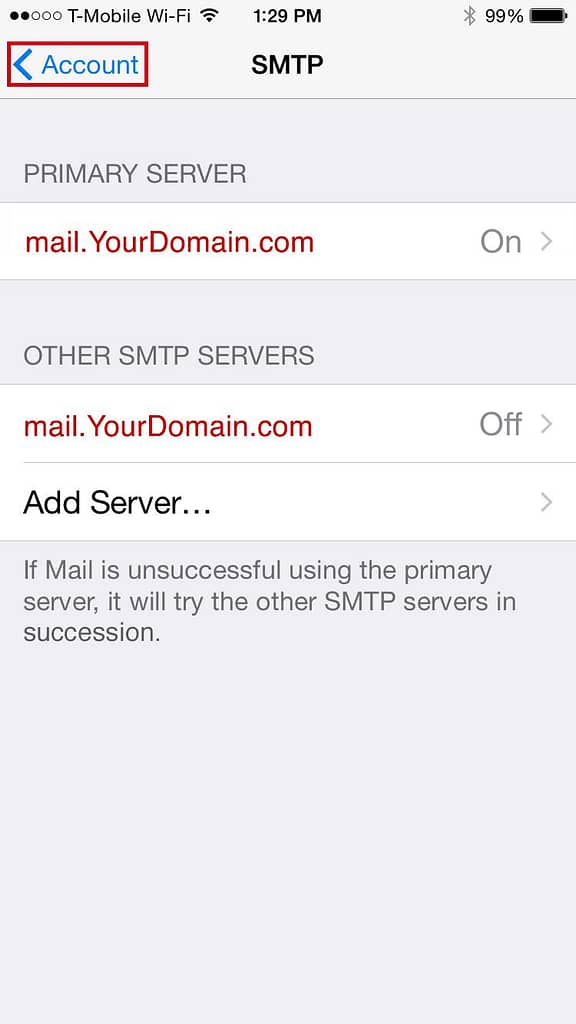Image resolution: width=576 pixels, height=1024 pixels.
Task: Tap the 99% battery percentage text
Action: pyautogui.click(x=504, y=16)
